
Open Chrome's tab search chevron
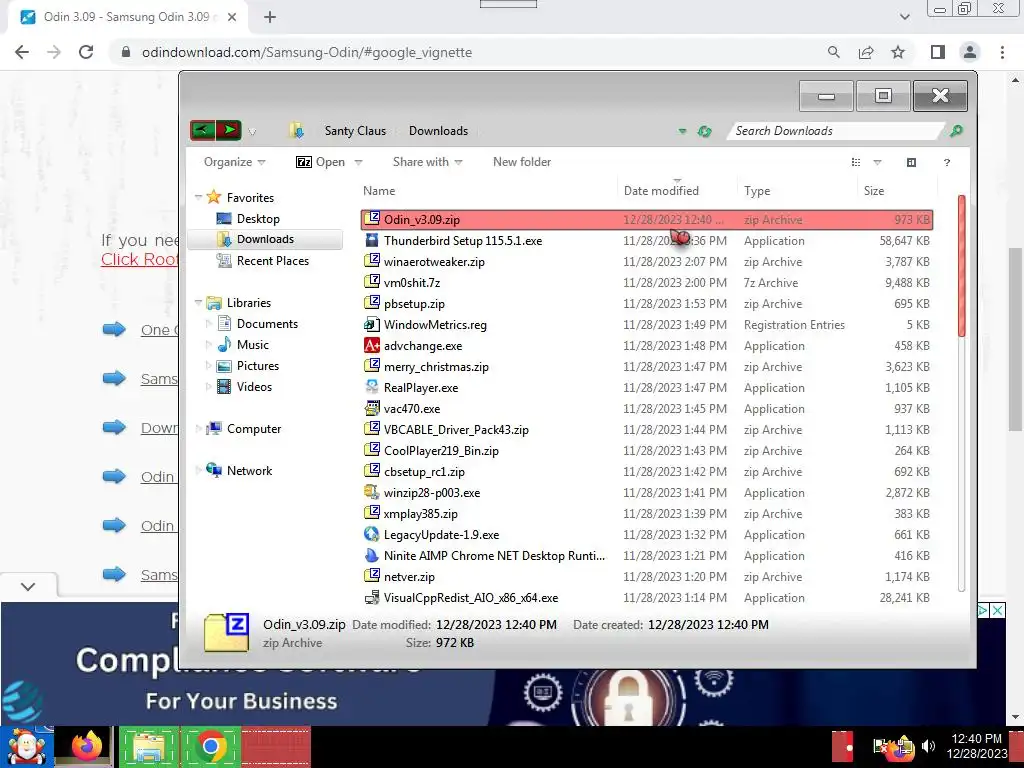pyautogui.click(x=904, y=17)
